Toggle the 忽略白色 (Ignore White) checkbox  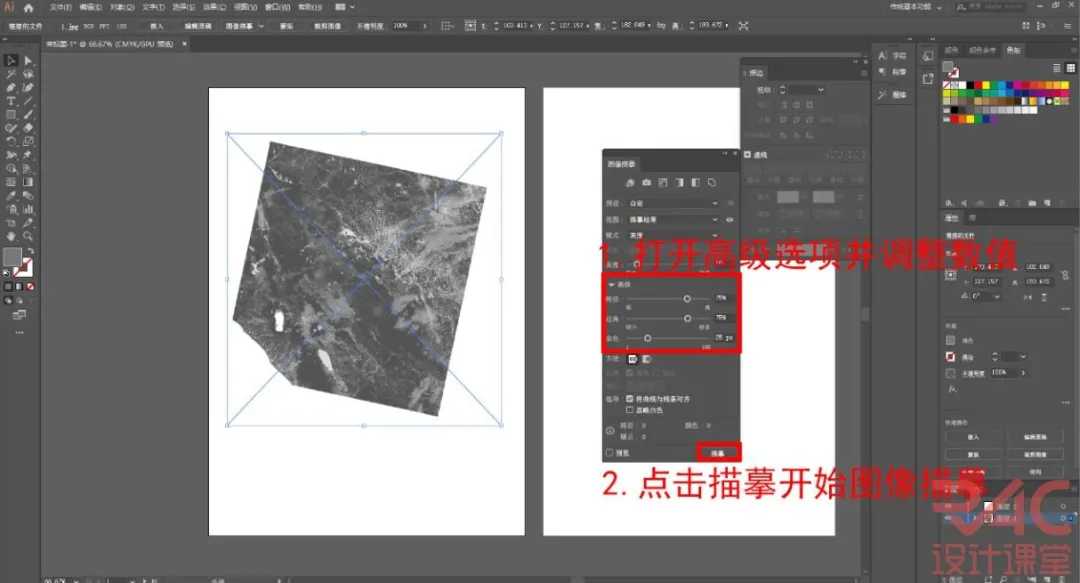629,410
